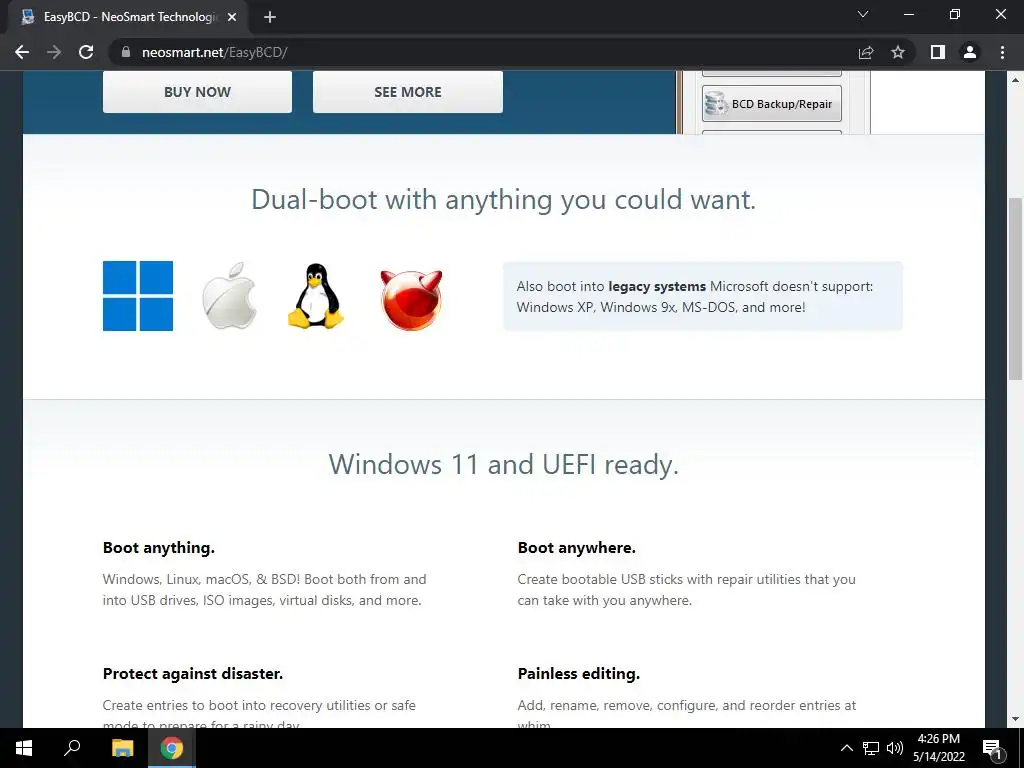Open File Explorer from taskbar
This screenshot has width=1024, height=768.
[122, 748]
